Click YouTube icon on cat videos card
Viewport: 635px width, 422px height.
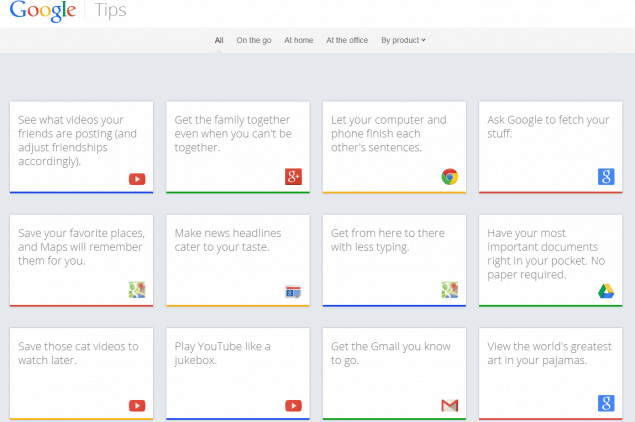point(137,405)
